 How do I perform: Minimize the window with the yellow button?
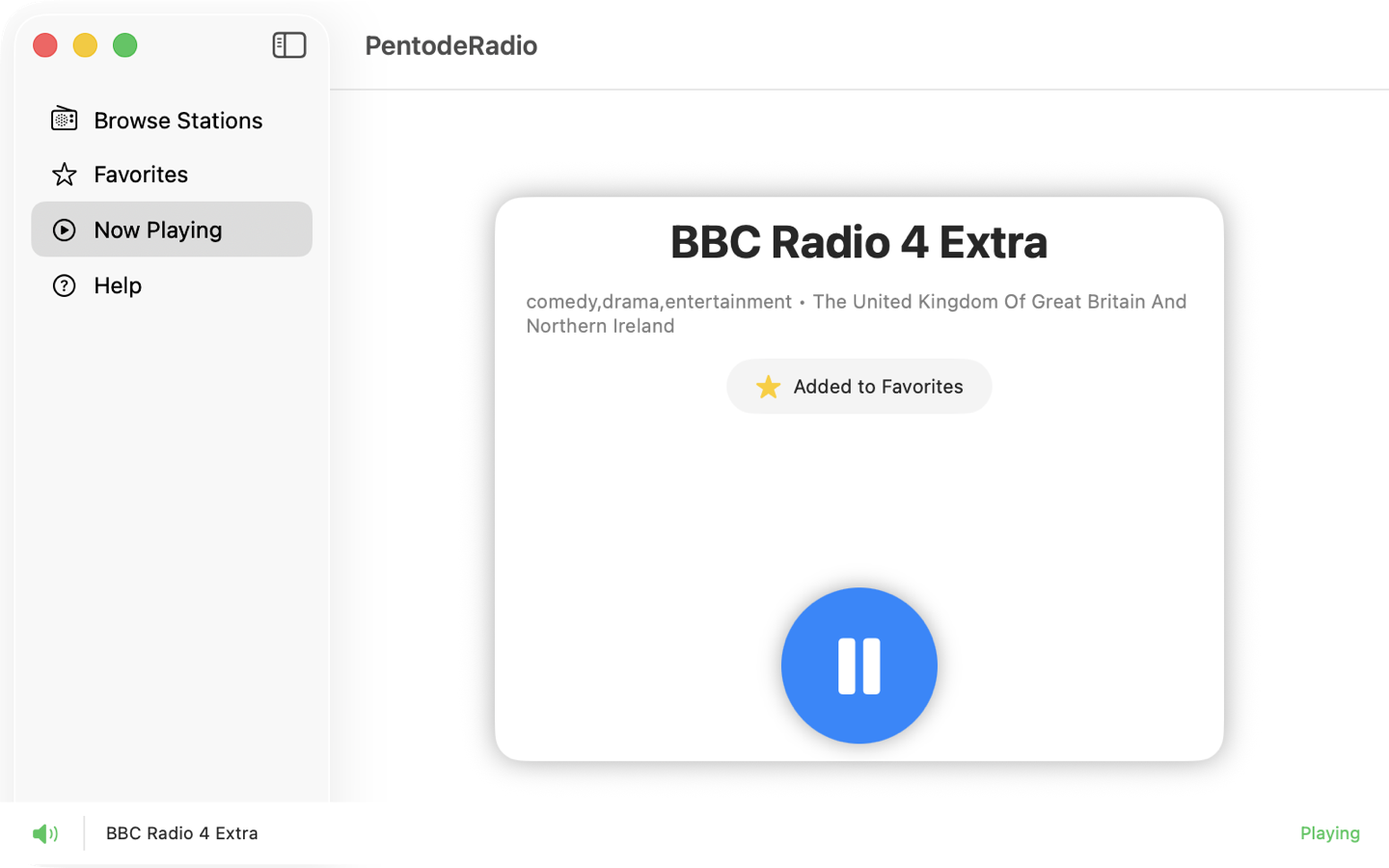tap(85, 45)
